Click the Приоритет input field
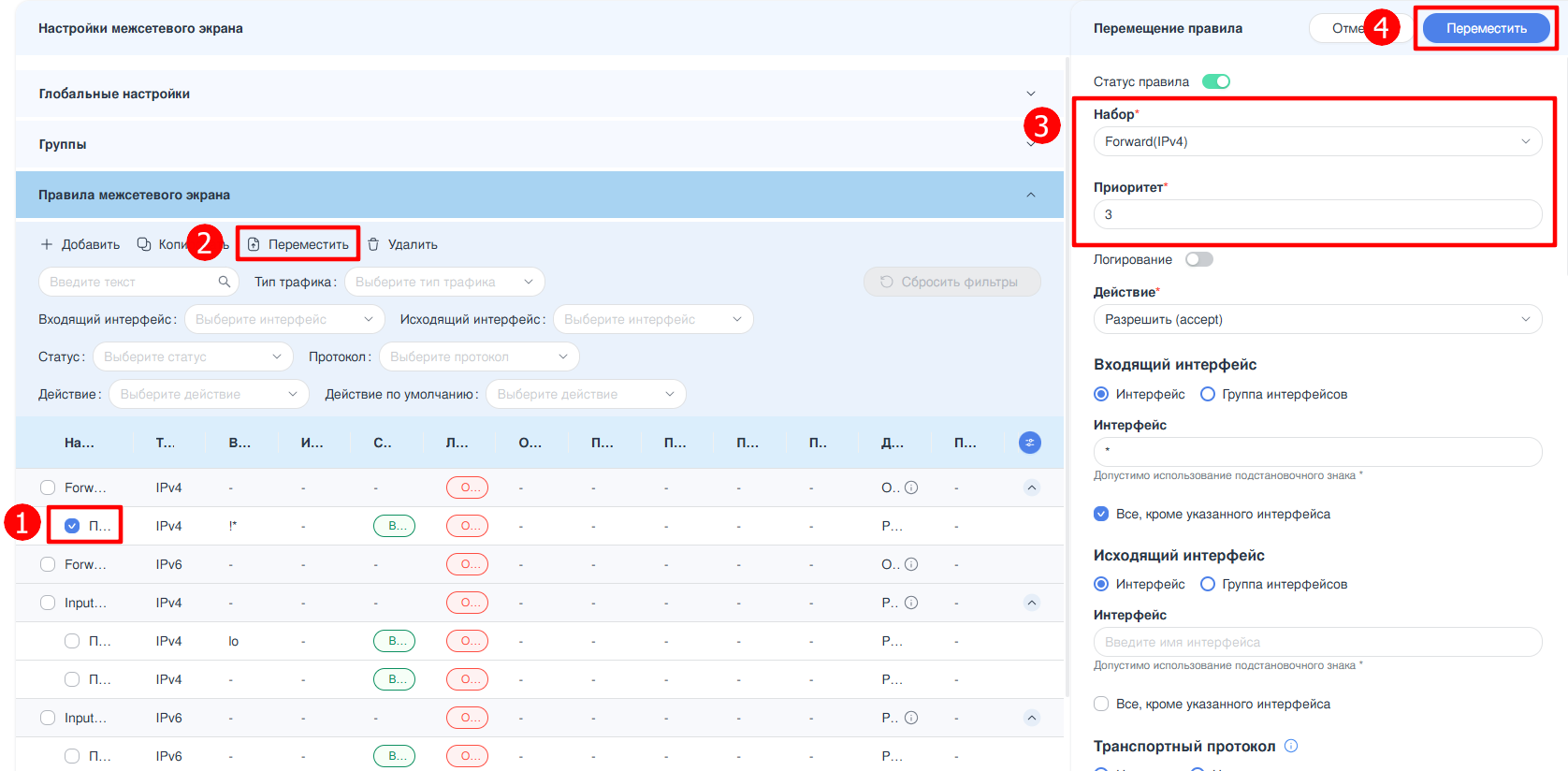The height and width of the screenshot is (771, 1568). click(1316, 214)
